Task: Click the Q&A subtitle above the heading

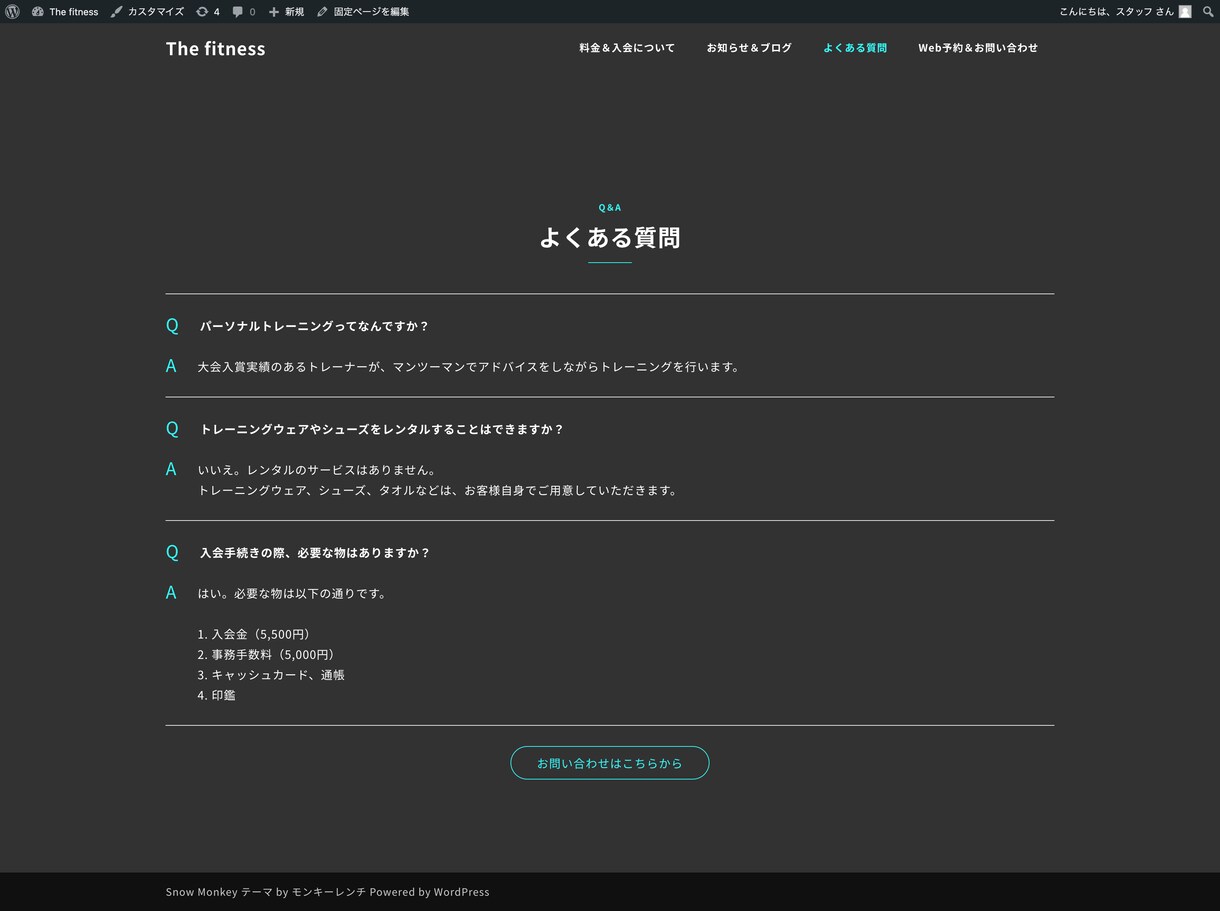Action: 610,207
